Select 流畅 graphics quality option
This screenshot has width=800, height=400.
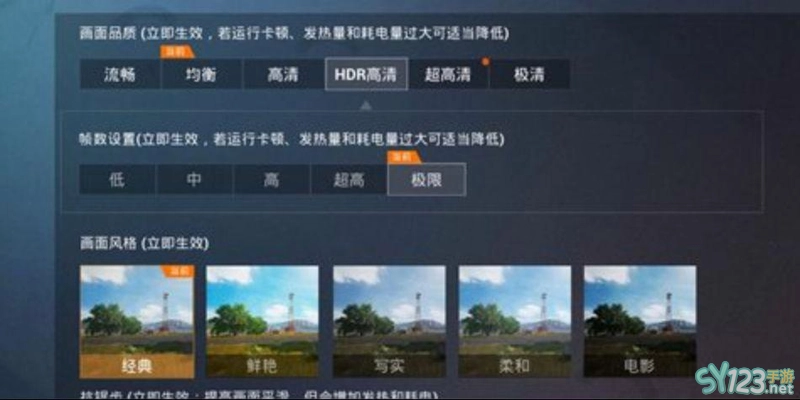(x=120, y=74)
